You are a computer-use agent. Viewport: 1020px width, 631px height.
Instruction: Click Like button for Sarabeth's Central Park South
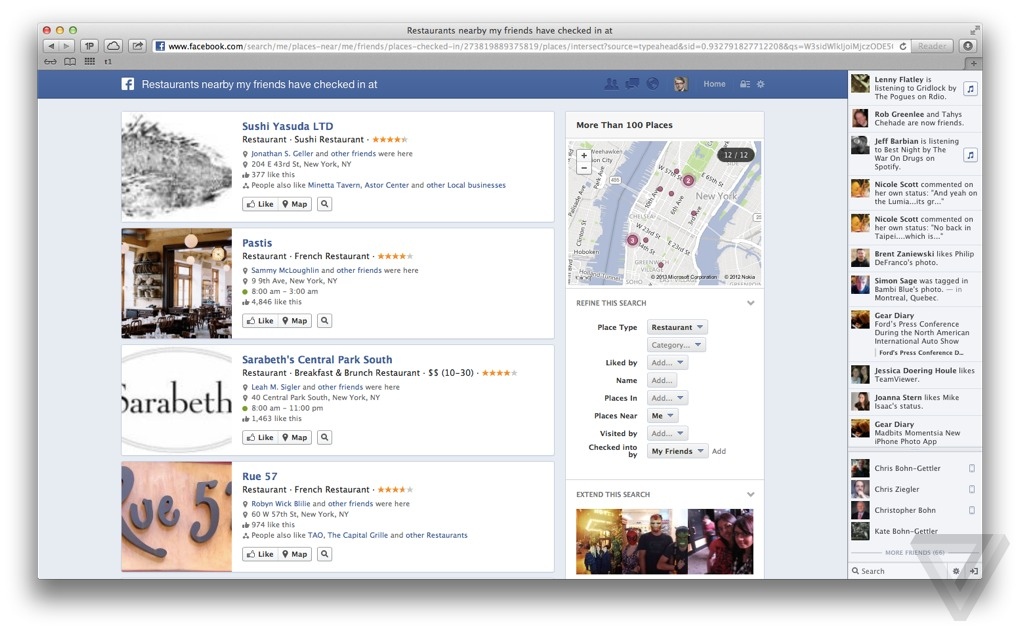260,438
